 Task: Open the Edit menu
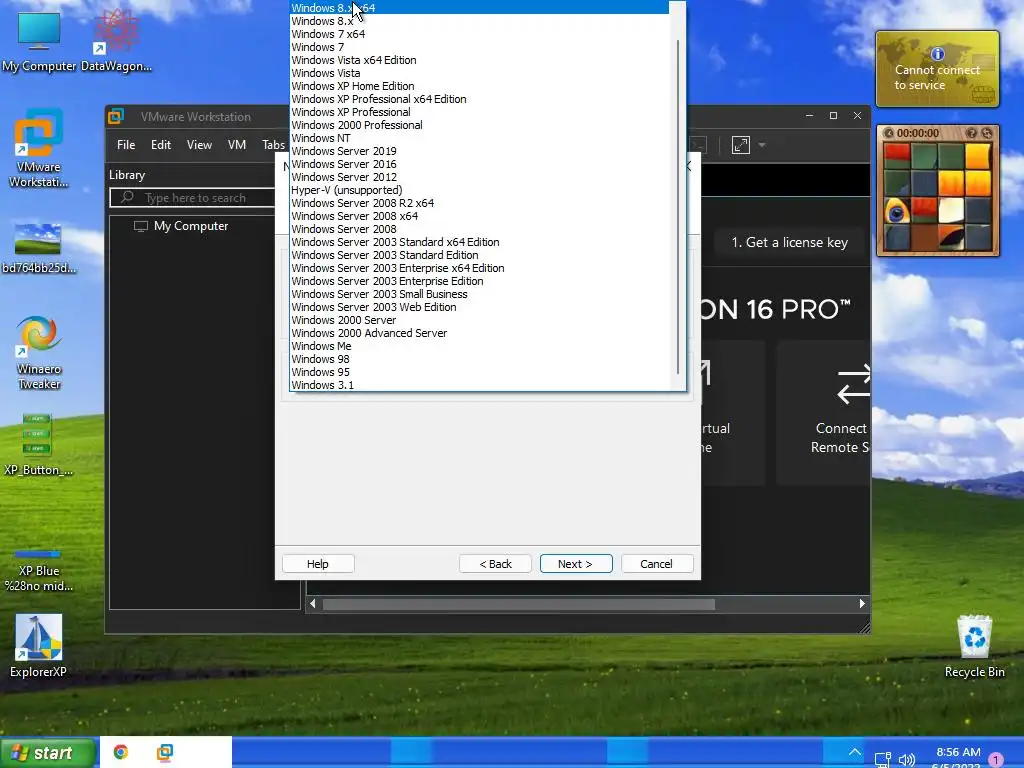pos(161,145)
